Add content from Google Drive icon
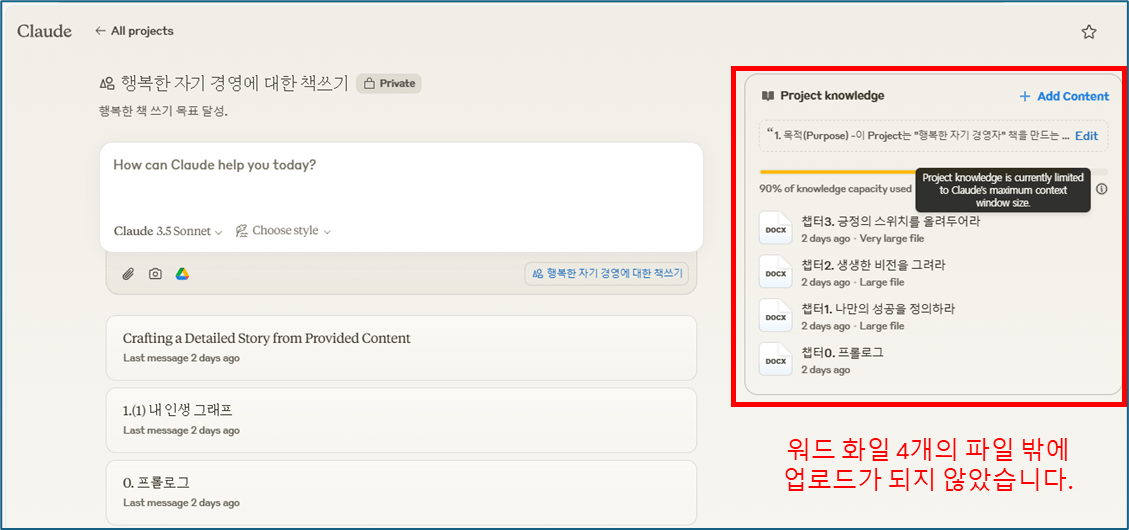The image size is (1129, 530). pos(182,274)
